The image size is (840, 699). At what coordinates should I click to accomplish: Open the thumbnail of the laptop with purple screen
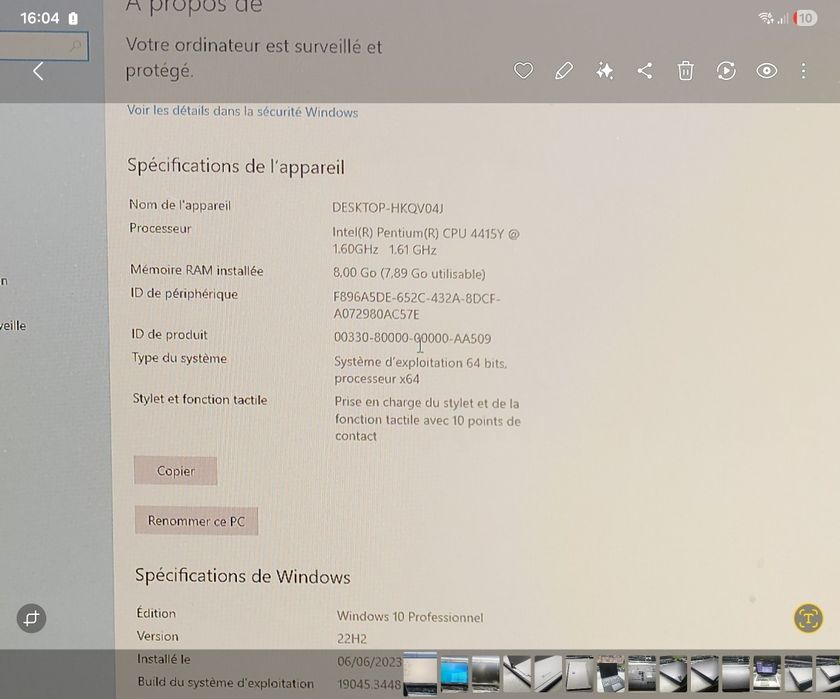point(767,673)
